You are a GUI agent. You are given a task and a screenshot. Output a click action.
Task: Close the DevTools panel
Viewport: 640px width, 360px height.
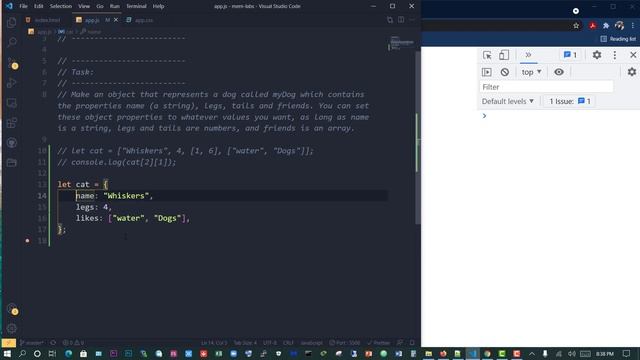point(633,55)
